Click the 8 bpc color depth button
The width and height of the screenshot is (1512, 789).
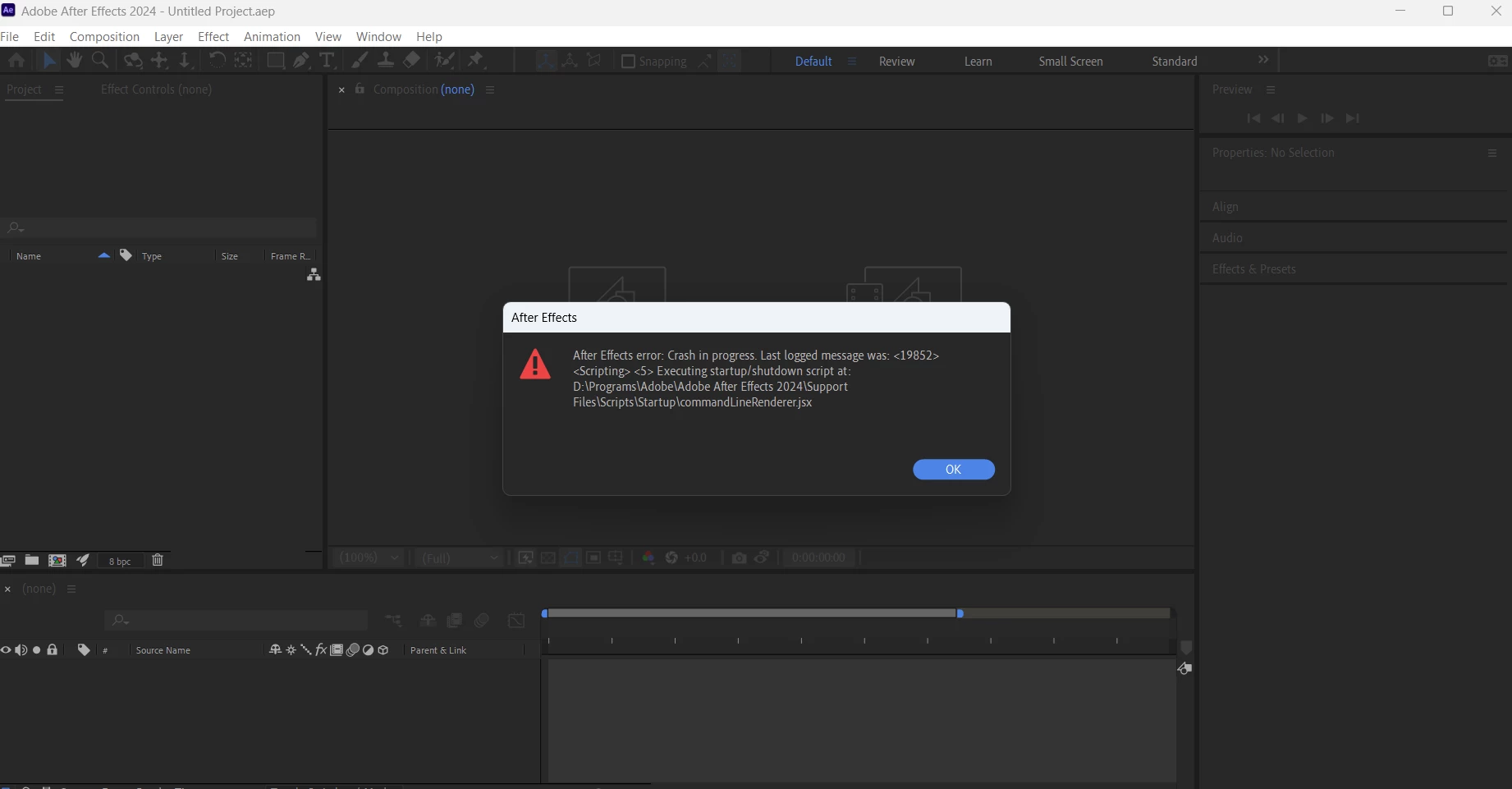pos(120,562)
